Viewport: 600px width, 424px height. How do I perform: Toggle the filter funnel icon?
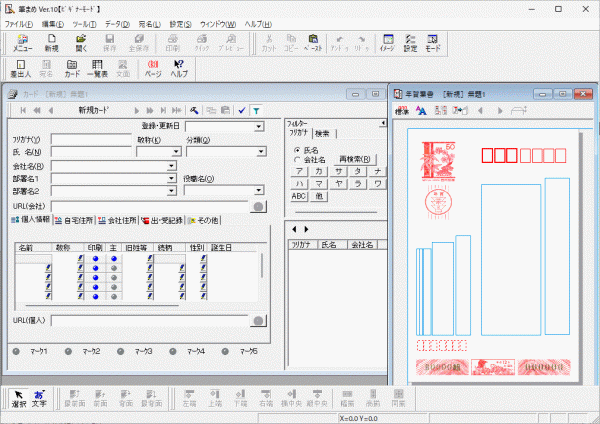click(x=256, y=111)
